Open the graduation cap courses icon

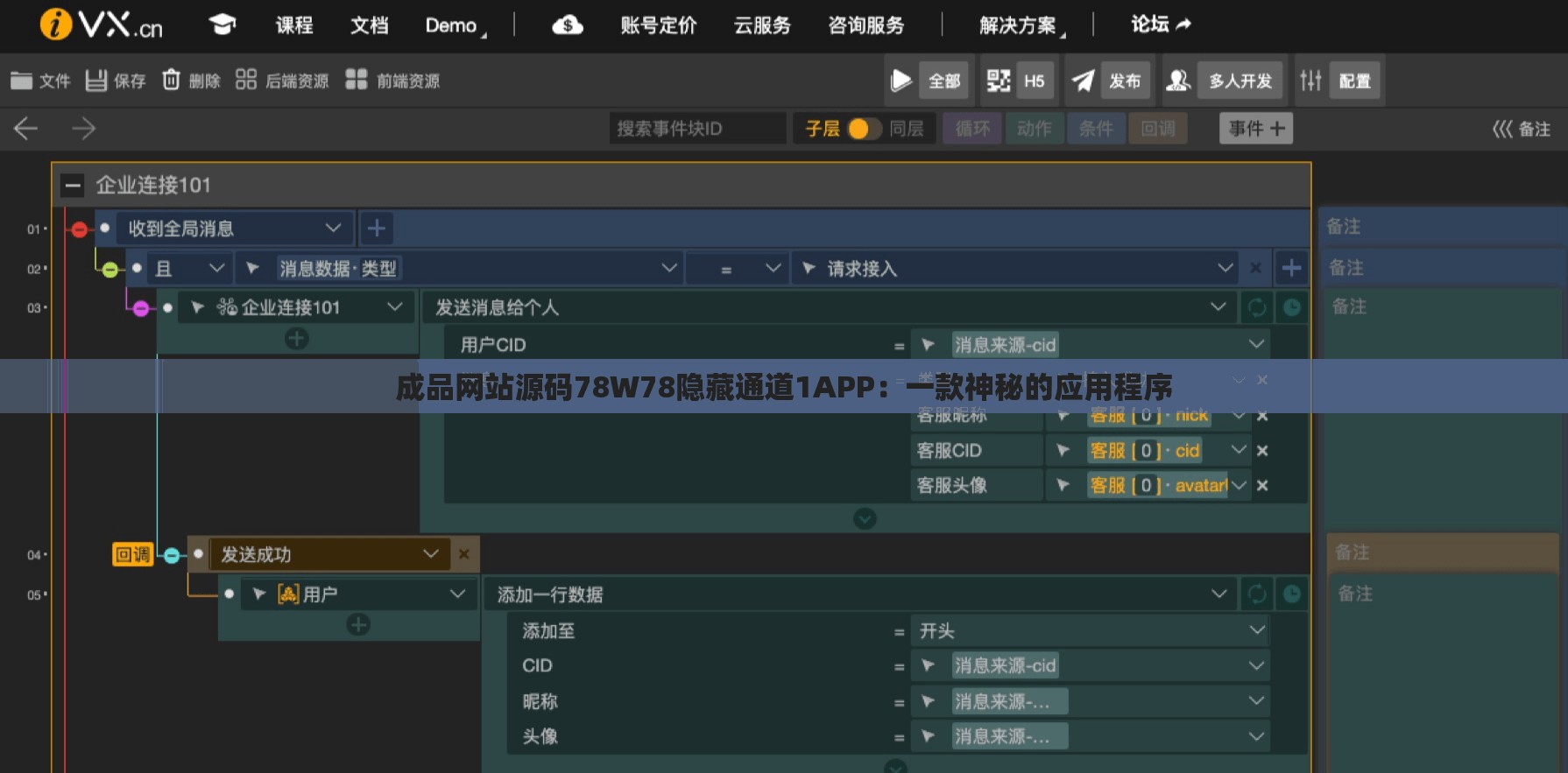pyautogui.click(x=222, y=25)
